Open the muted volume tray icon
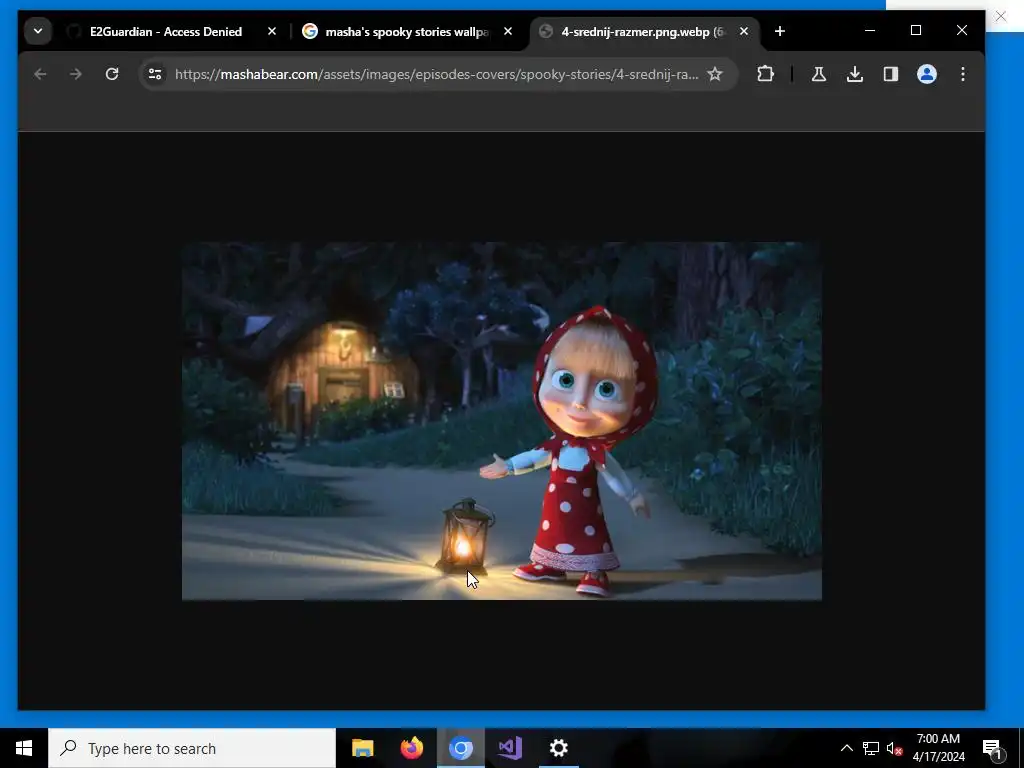 point(894,748)
